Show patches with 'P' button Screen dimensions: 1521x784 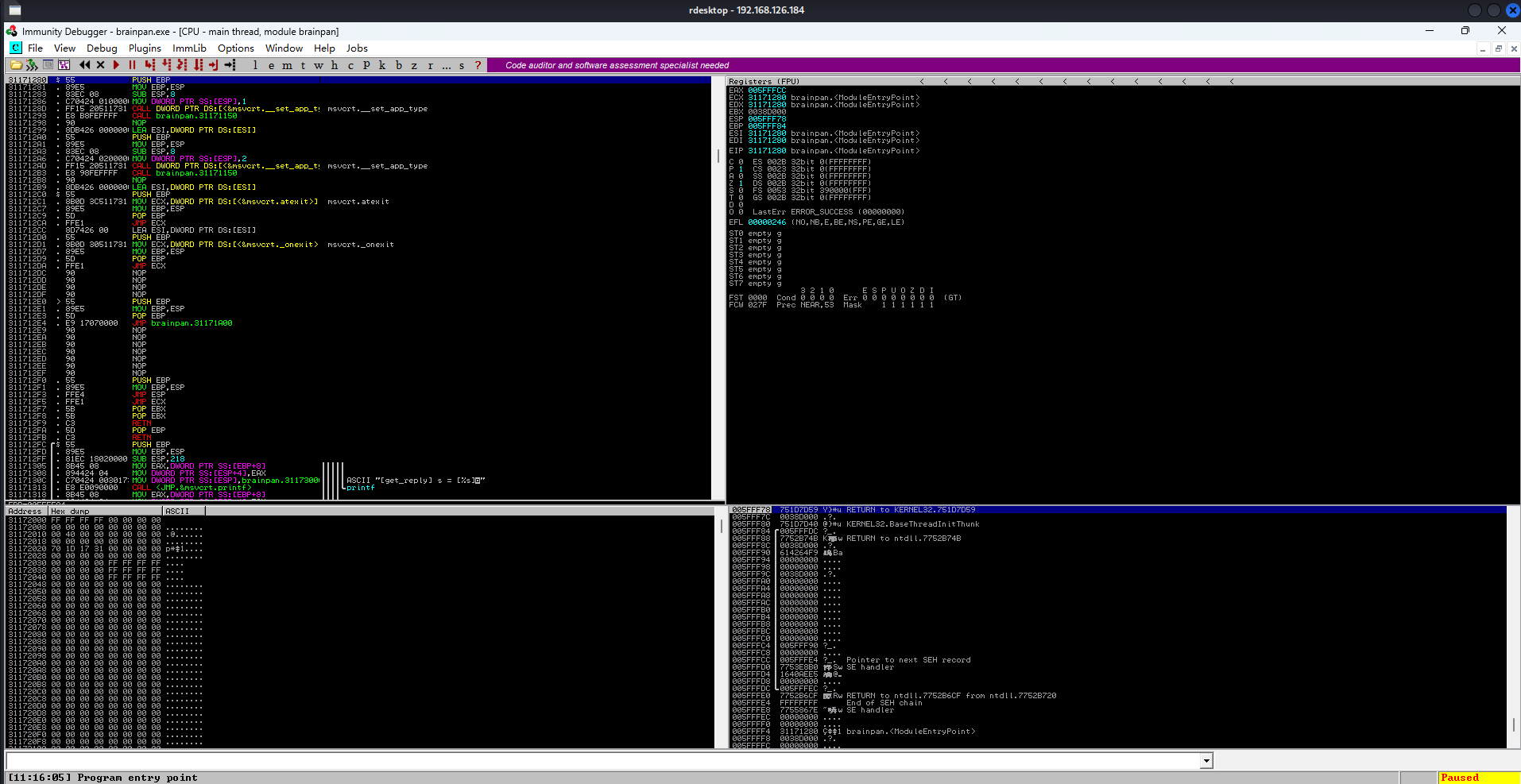pos(366,65)
